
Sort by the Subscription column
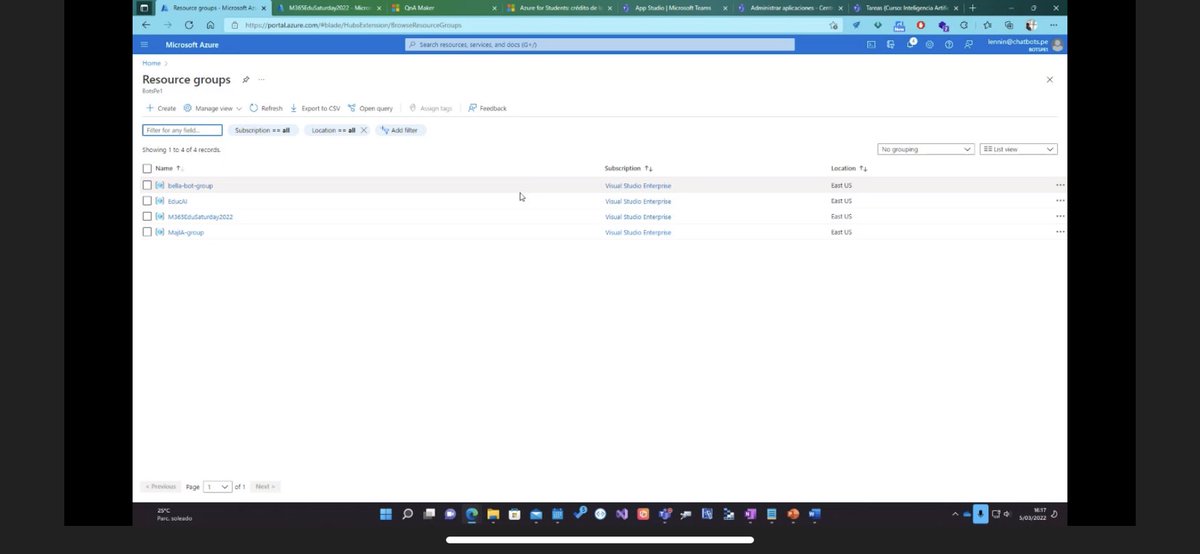[628, 168]
